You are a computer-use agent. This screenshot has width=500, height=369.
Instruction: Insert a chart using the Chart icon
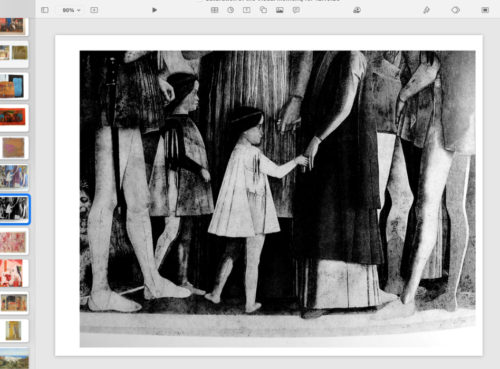point(231,10)
